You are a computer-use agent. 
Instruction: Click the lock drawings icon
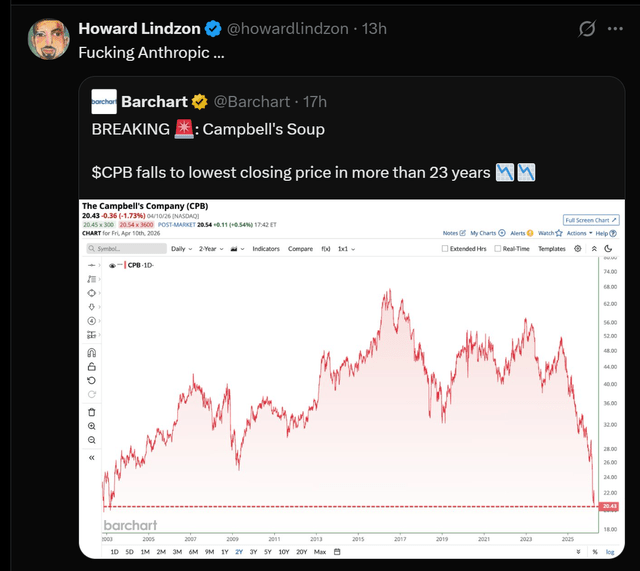point(92,366)
